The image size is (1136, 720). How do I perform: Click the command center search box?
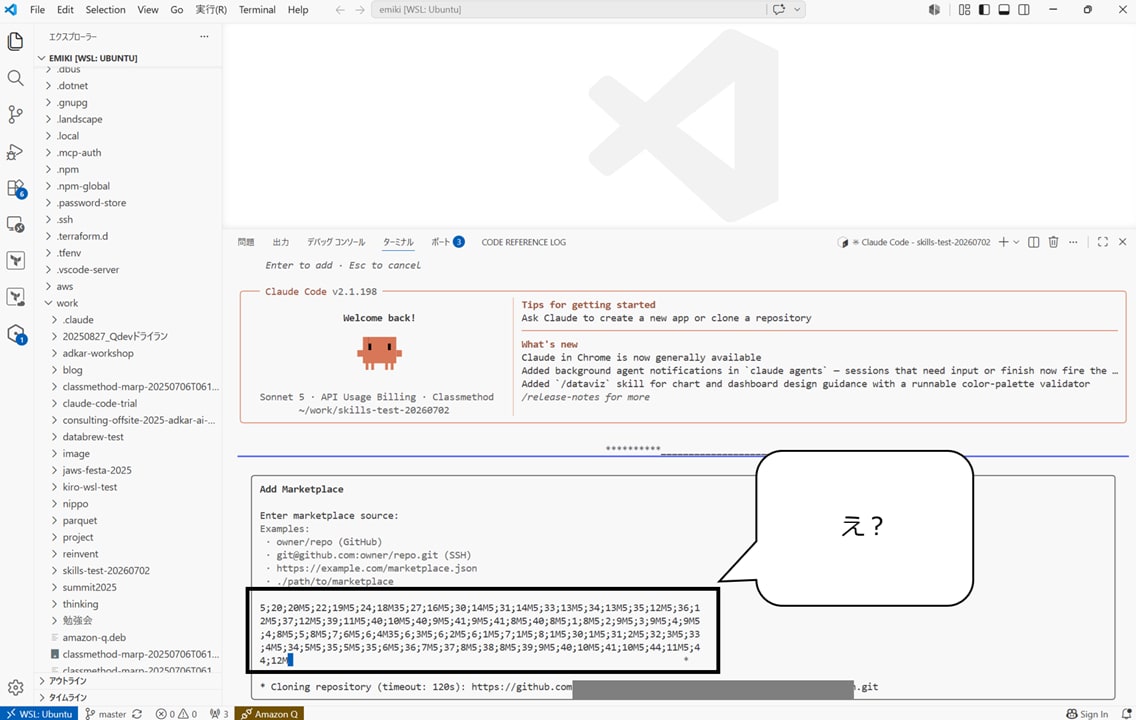pos(568,9)
